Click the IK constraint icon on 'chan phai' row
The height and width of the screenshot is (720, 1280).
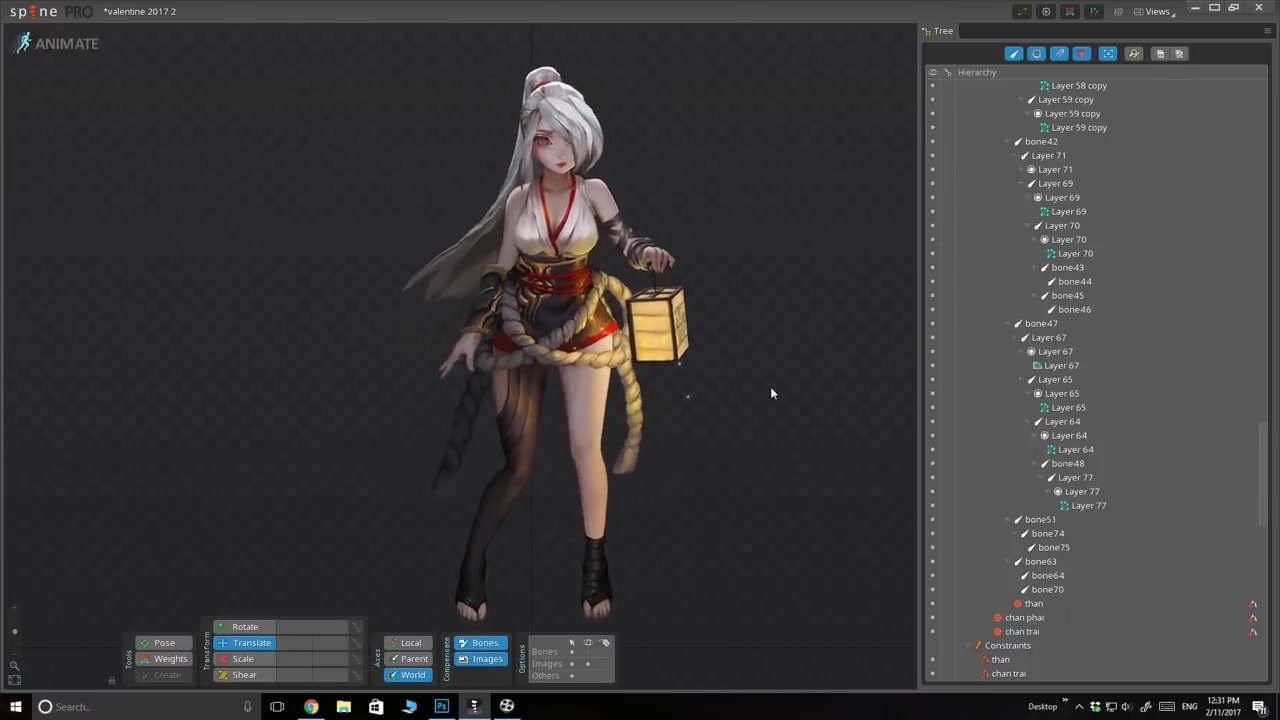pos(1253,618)
